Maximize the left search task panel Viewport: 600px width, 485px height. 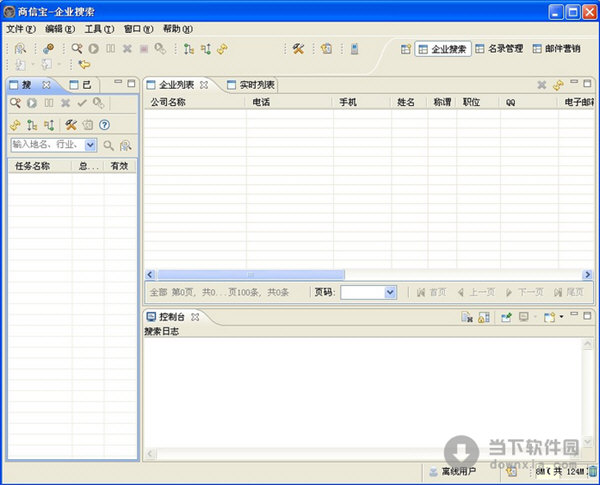pos(131,83)
